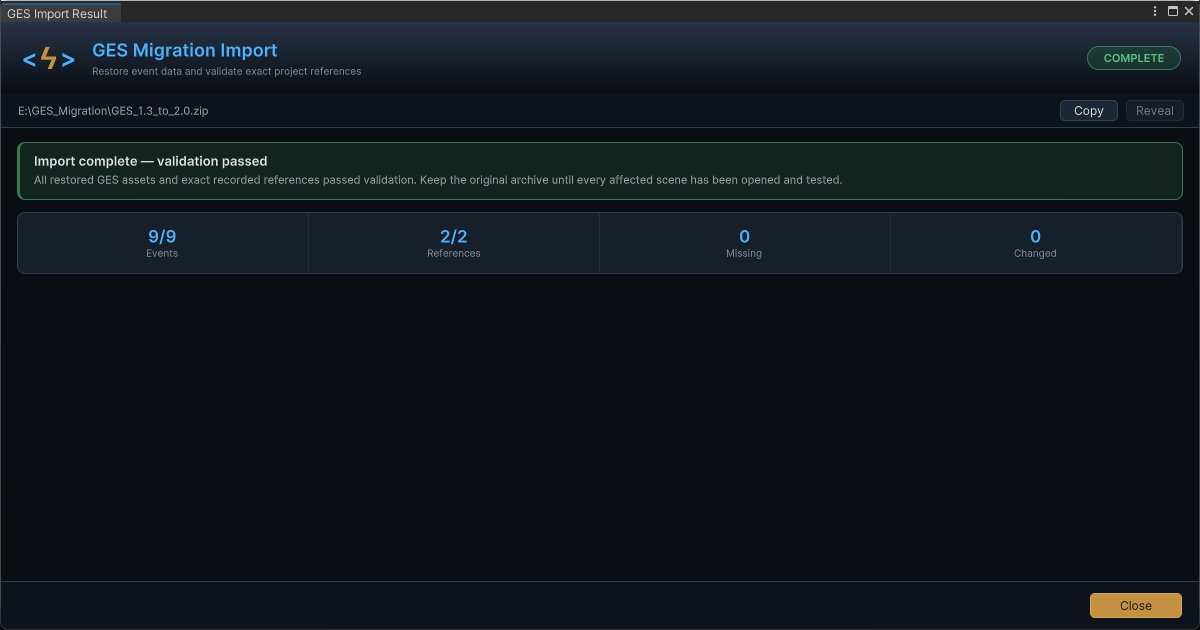Viewport: 1200px width, 630px height.
Task: Close the import result with Close button
Action: pyautogui.click(x=1135, y=605)
